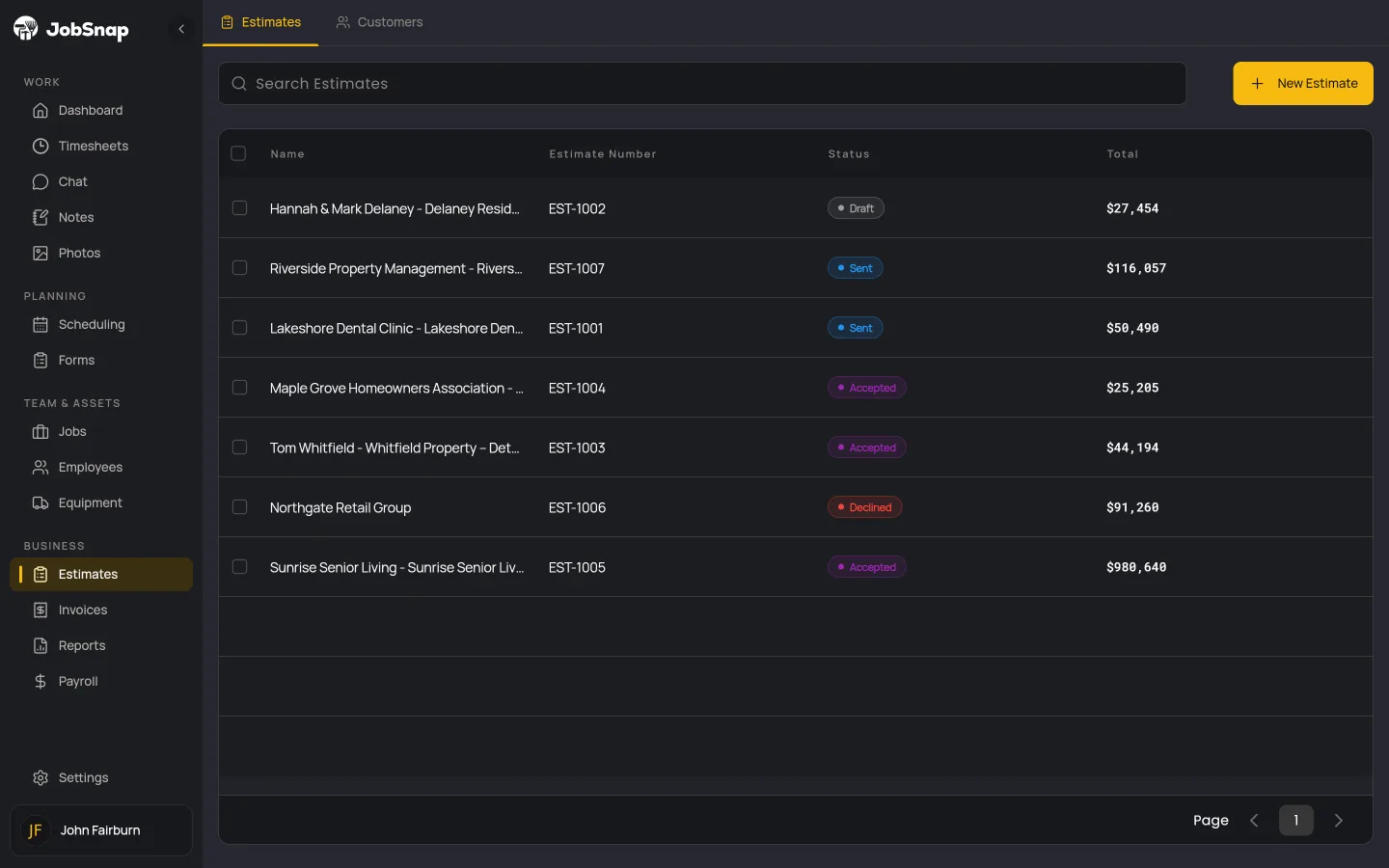
Task: Click the Jobs briefcase icon
Action: (41, 432)
